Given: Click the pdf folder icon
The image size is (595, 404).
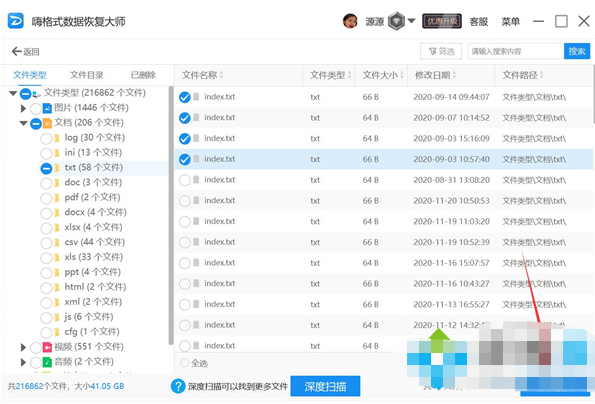Looking at the screenshot, I should pos(57,198).
